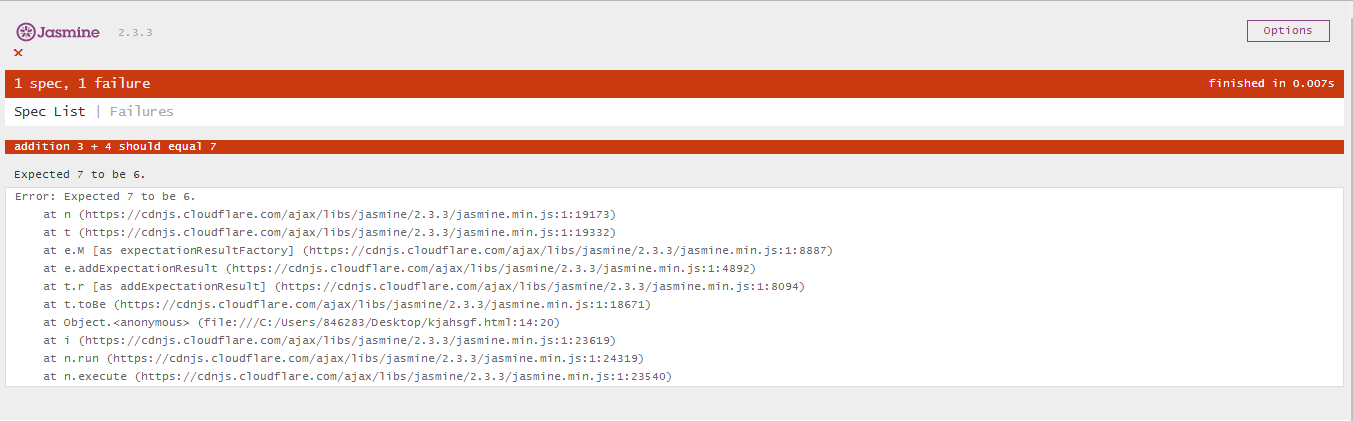Click the "finished in 0.007s" duration text

1271,84
